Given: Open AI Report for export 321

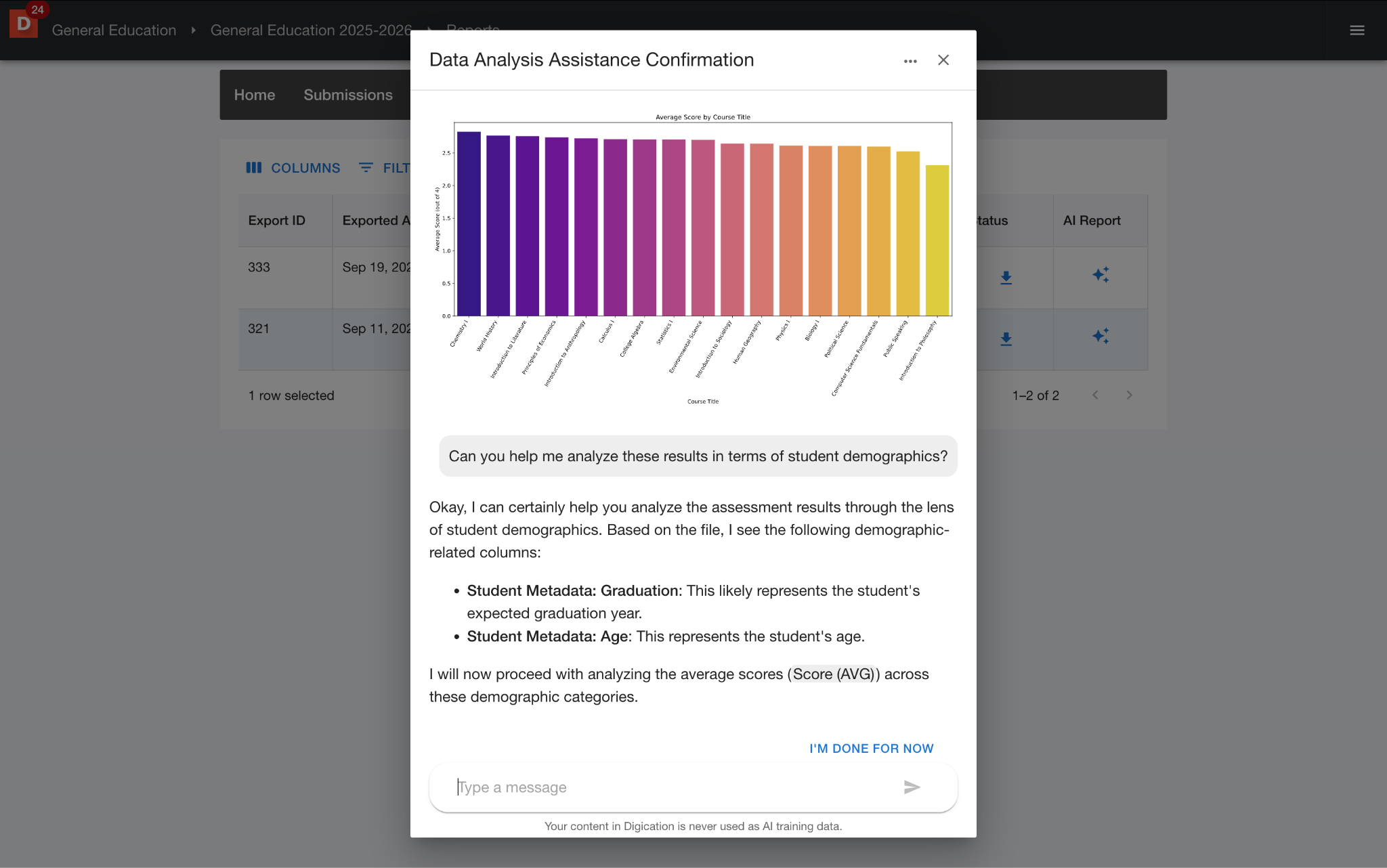Looking at the screenshot, I should tap(1101, 336).
